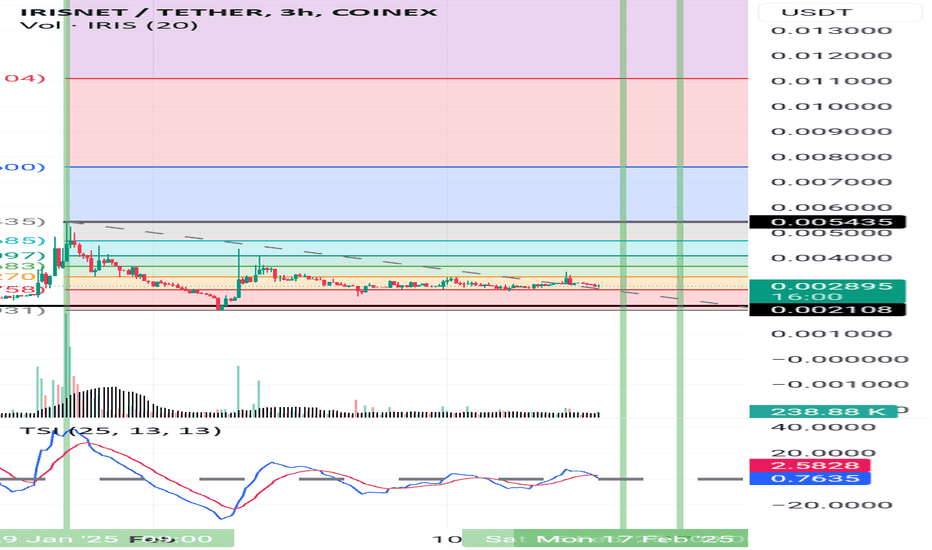This screenshot has height=550, width=932.
Task: Click the 0.002108 black price label
Action: tap(827, 309)
